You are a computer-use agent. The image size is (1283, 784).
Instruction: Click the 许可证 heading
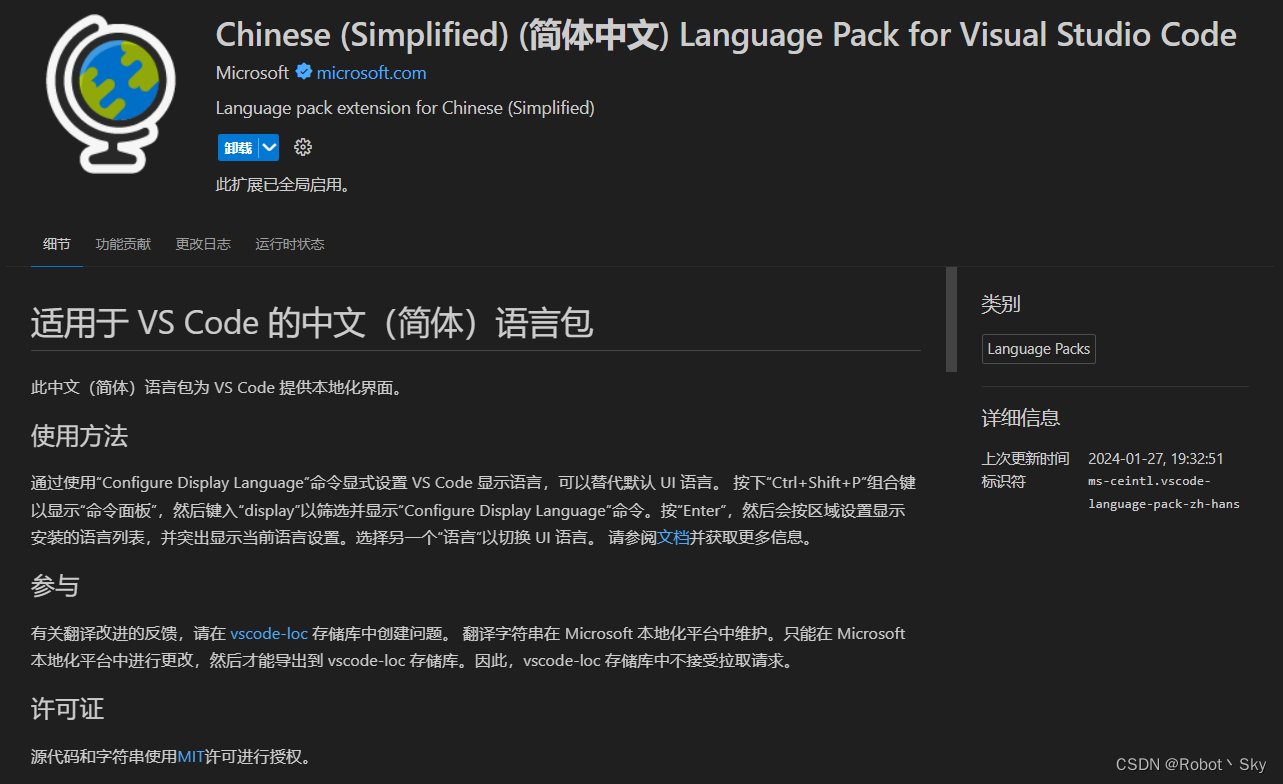coord(67,710)
